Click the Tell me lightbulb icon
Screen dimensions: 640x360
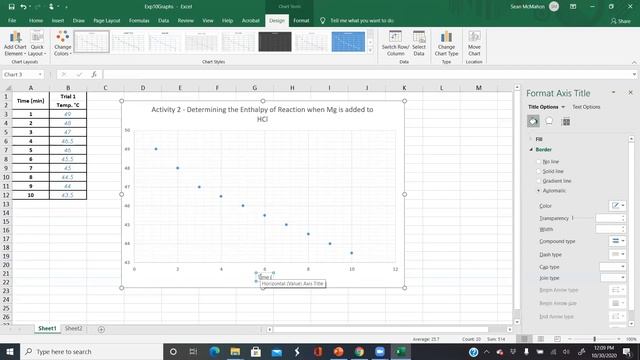click(x=322, y=20)
